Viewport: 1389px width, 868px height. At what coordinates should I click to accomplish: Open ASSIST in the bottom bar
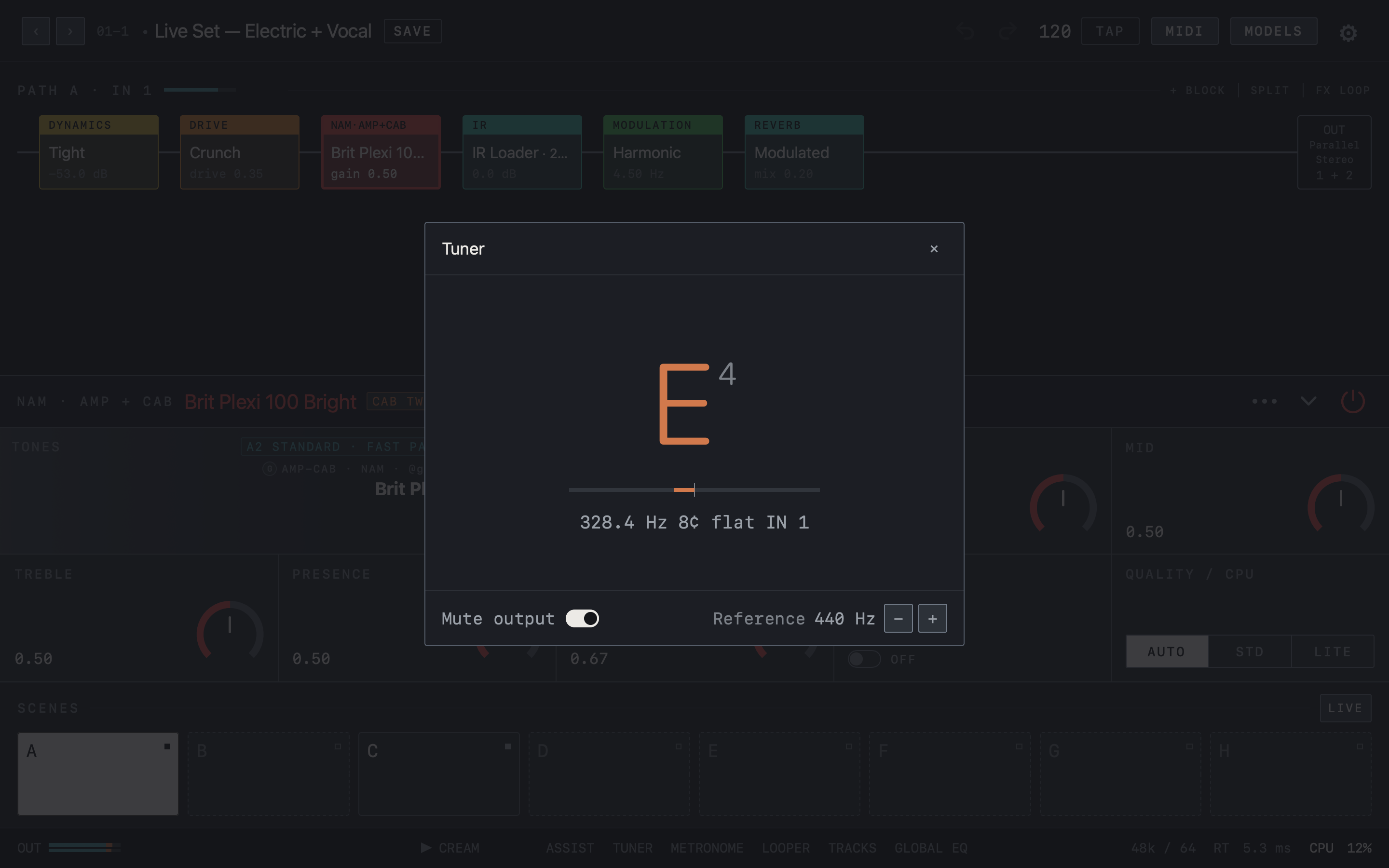point(570,848)
